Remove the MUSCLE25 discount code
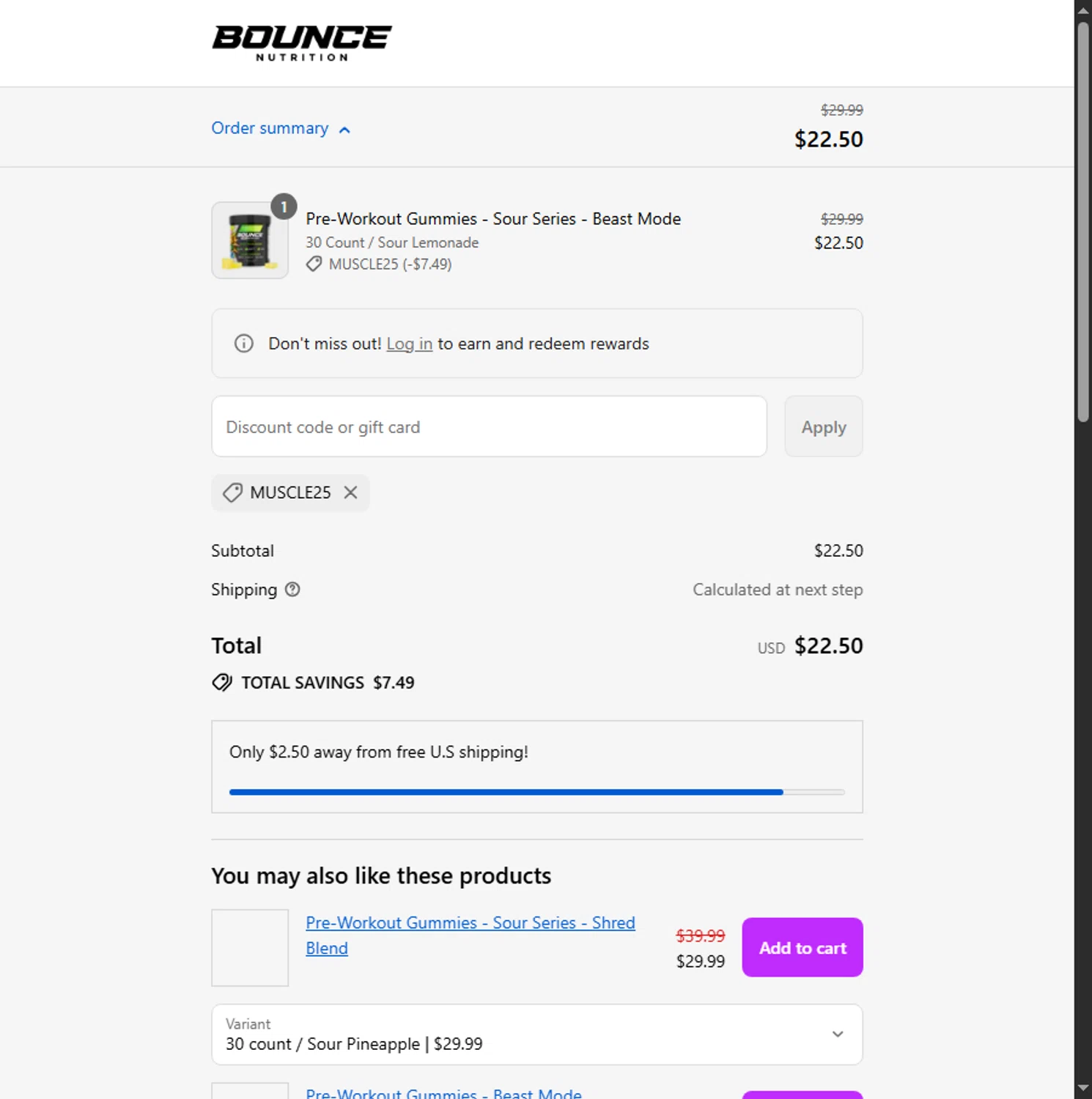 (351, 492)
